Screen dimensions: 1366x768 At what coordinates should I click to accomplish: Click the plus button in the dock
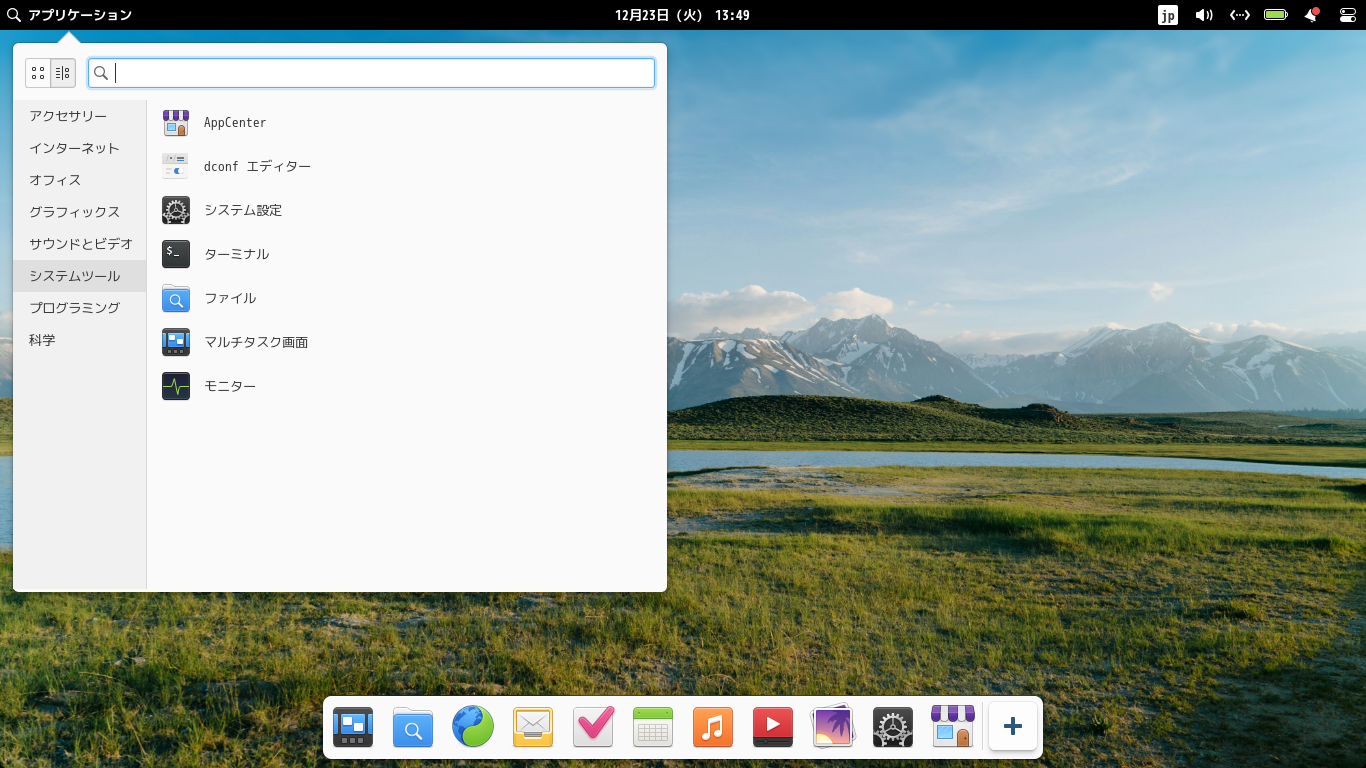point(1012,727)
